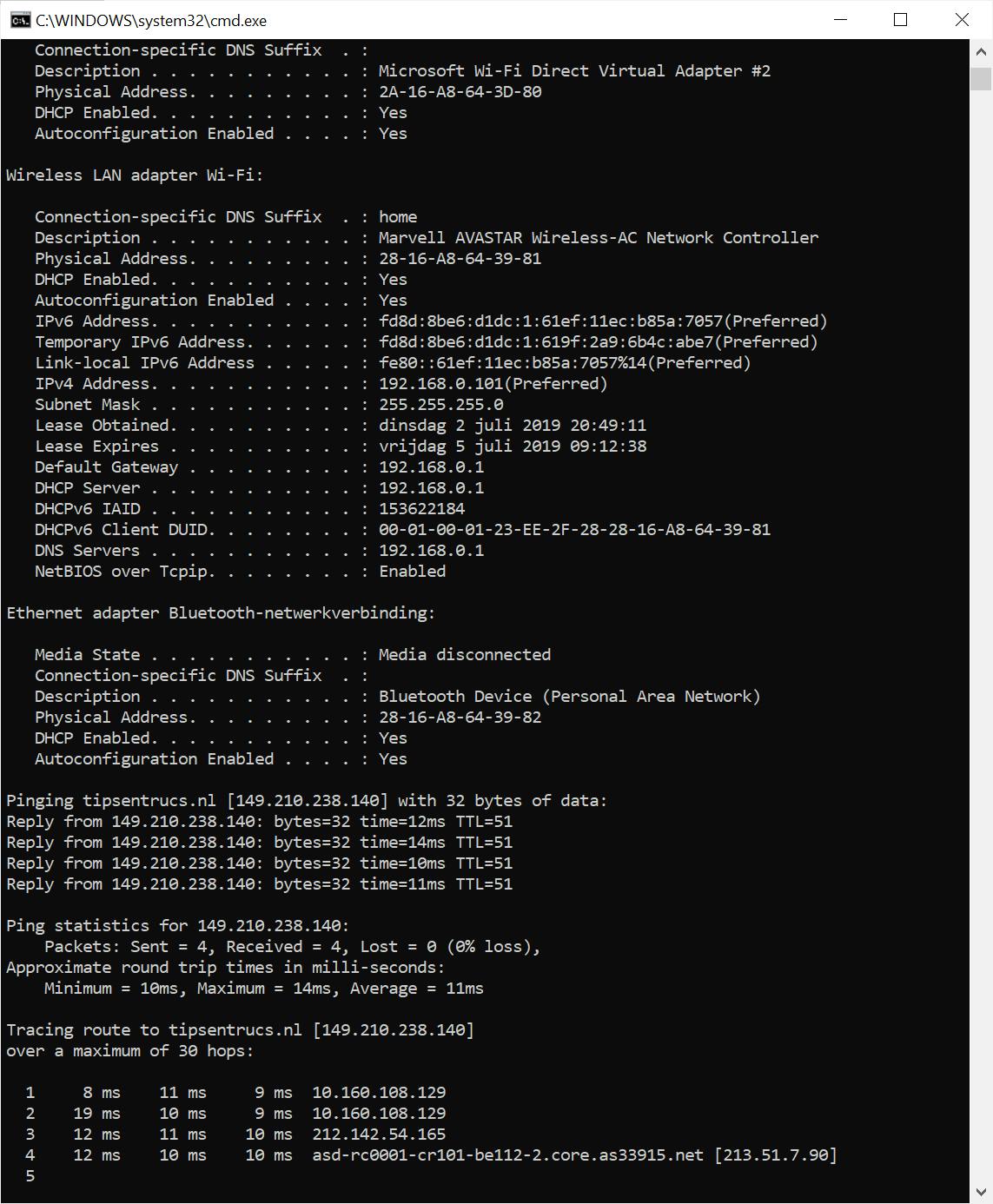Click the Subnet Mask value 255.255.255.0

pos(440,405)
